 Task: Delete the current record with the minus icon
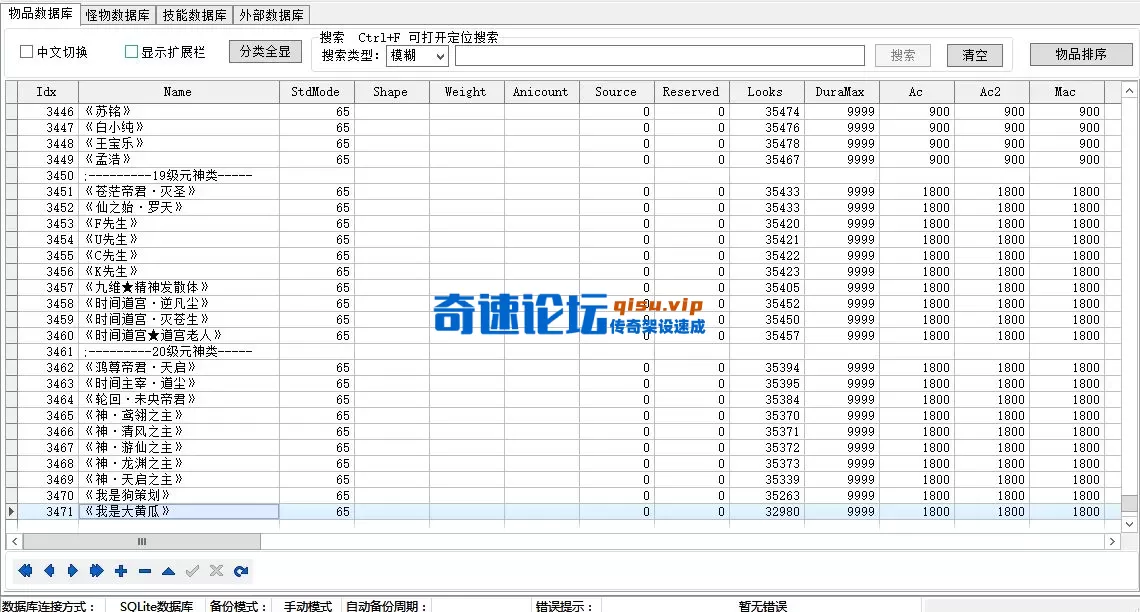[143, 570]
